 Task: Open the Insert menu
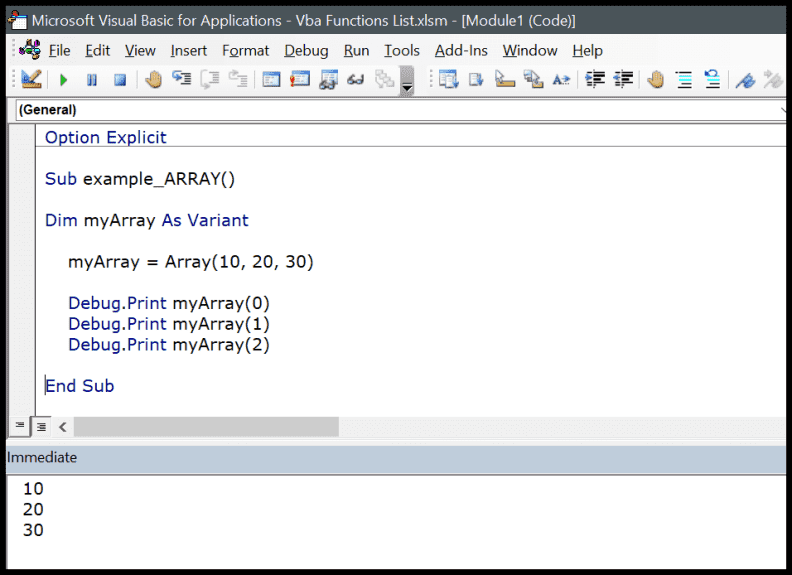click(188, 50)
